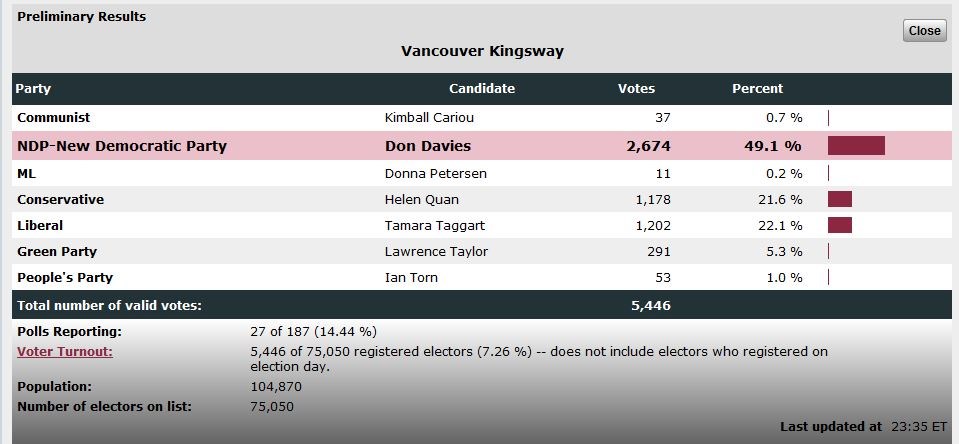The width and height of the screenshot is (959, 444).
Task: Click the NDP percentage bar
Action: click(x=856, y=146)
